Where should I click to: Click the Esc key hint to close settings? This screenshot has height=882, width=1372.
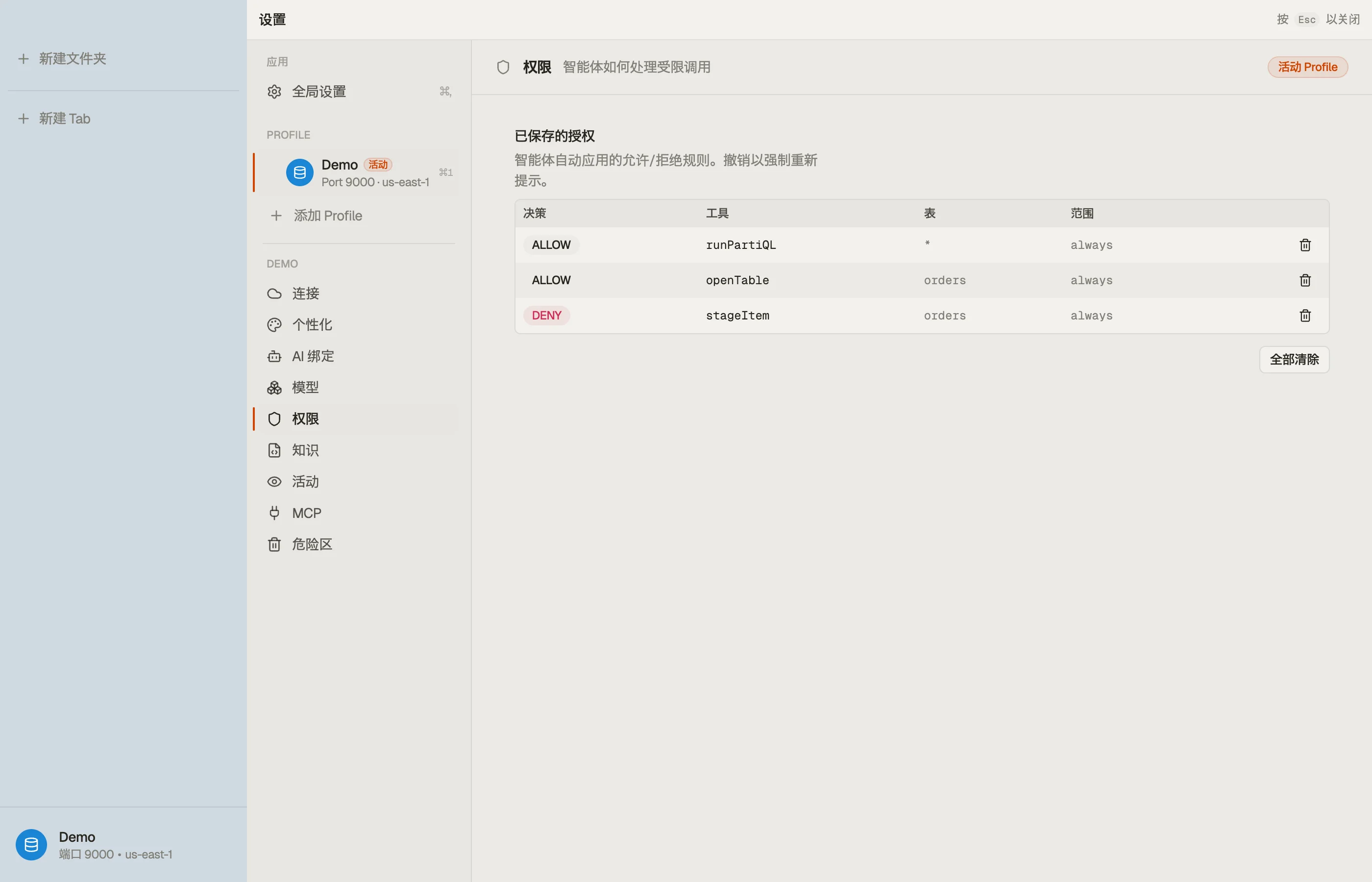point(1307,20)
